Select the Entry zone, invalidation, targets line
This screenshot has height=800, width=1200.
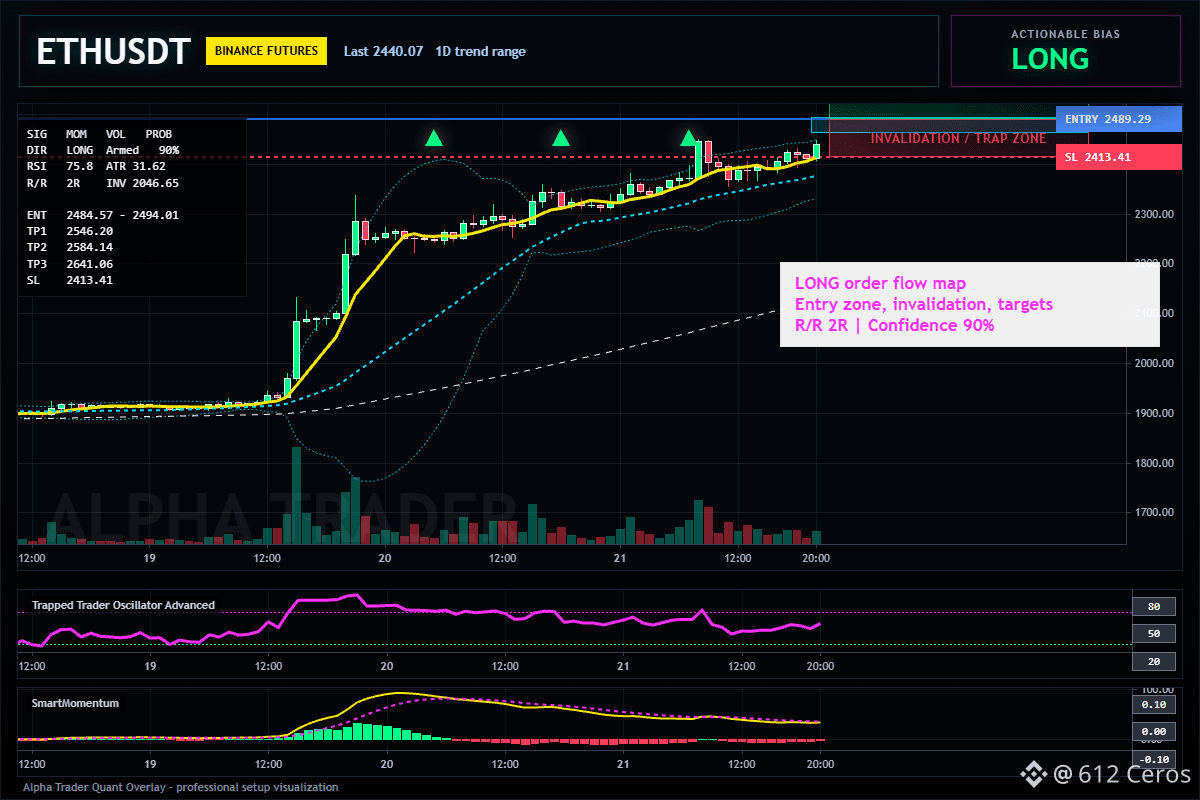pos(924,304)
